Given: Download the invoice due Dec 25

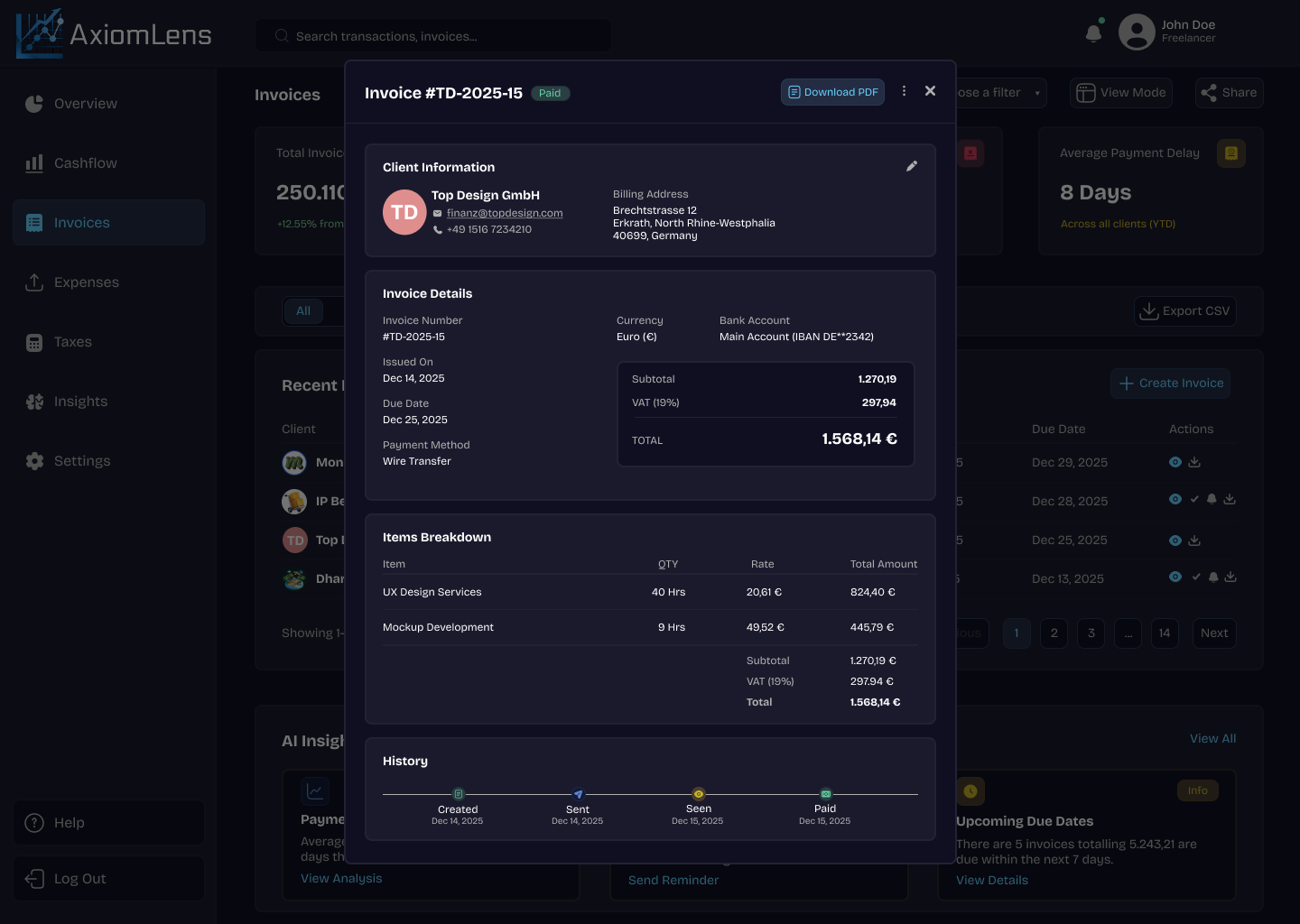Looking at the screenshot, I should click(1194, 540).
